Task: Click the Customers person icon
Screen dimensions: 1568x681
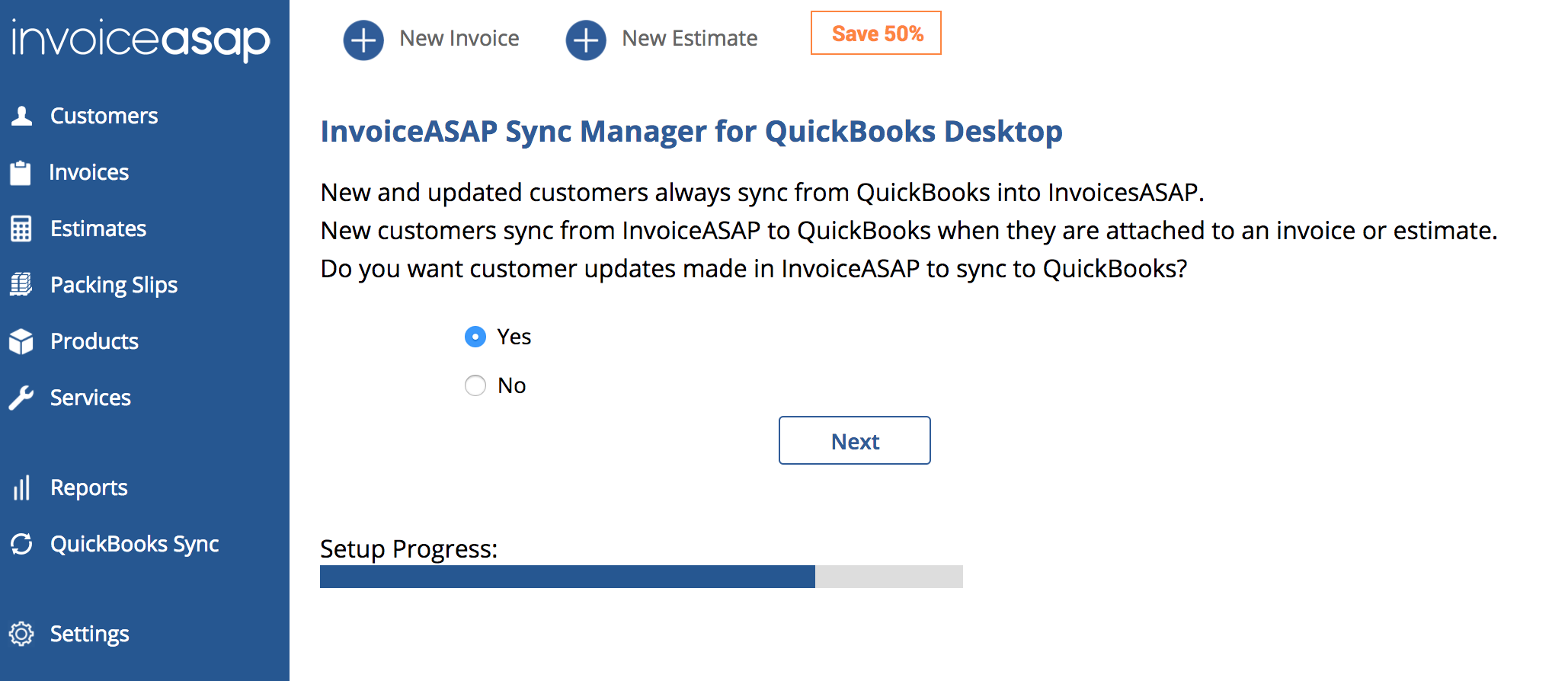Action: coord(21,116)
